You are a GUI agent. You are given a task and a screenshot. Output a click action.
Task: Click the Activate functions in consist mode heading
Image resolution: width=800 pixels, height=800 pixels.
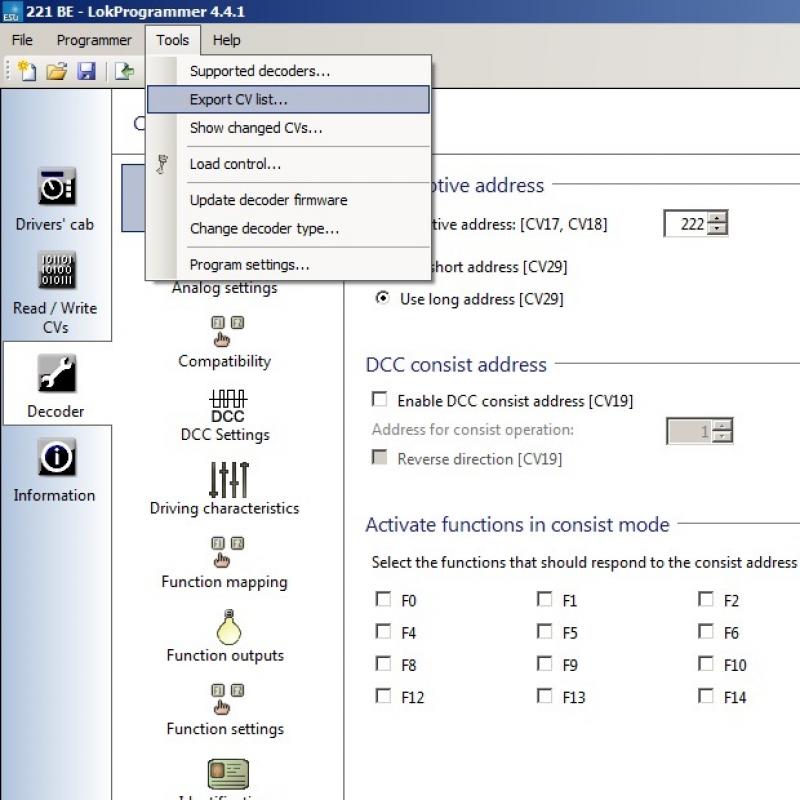pos(517,524)
